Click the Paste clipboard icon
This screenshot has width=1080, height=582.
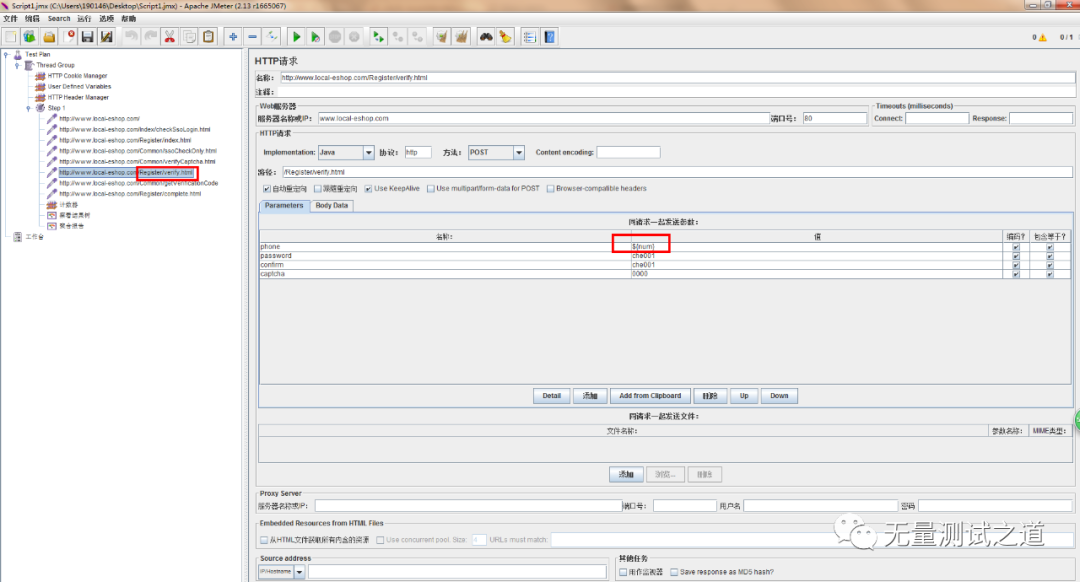[x=208, y=37]
